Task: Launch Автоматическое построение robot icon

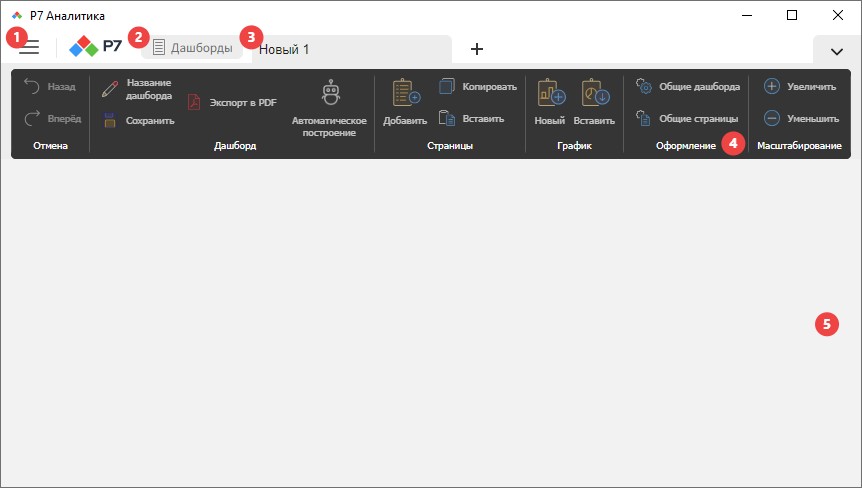Action: (x=329, y=108)
